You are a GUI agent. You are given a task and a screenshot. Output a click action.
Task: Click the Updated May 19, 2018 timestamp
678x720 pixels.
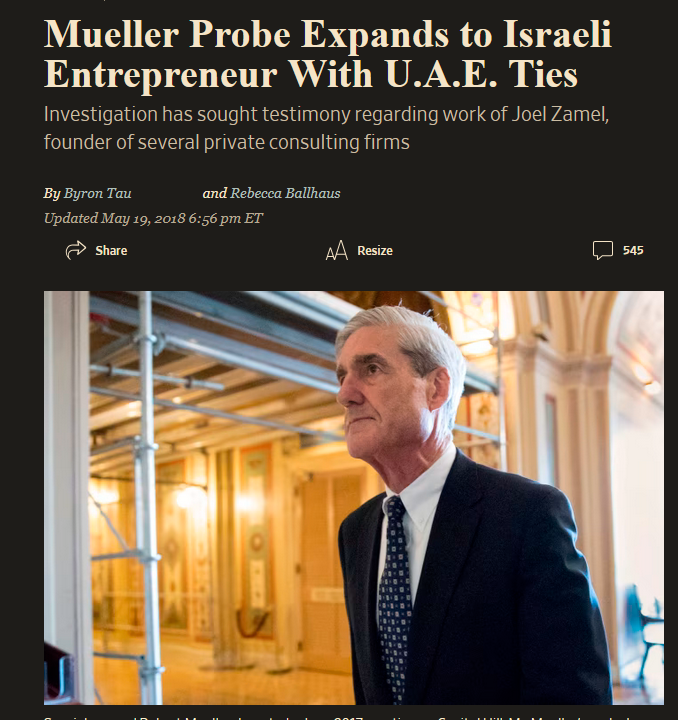click(x=153, y=218)
